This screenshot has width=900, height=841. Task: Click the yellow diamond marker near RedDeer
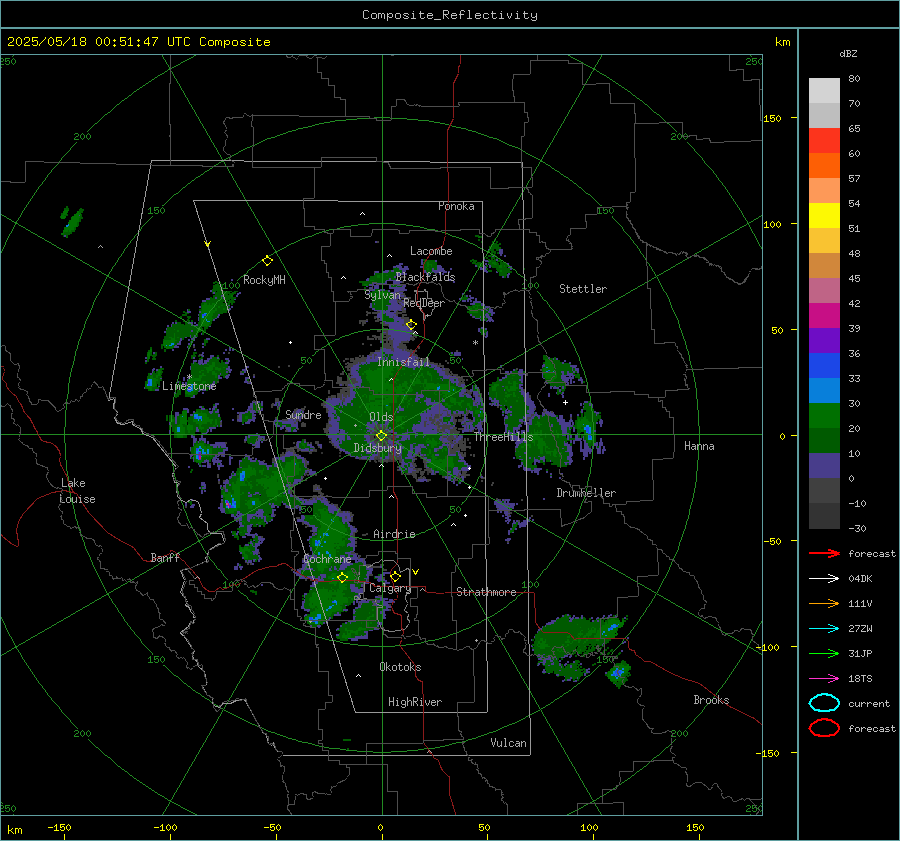pos(411,325)
